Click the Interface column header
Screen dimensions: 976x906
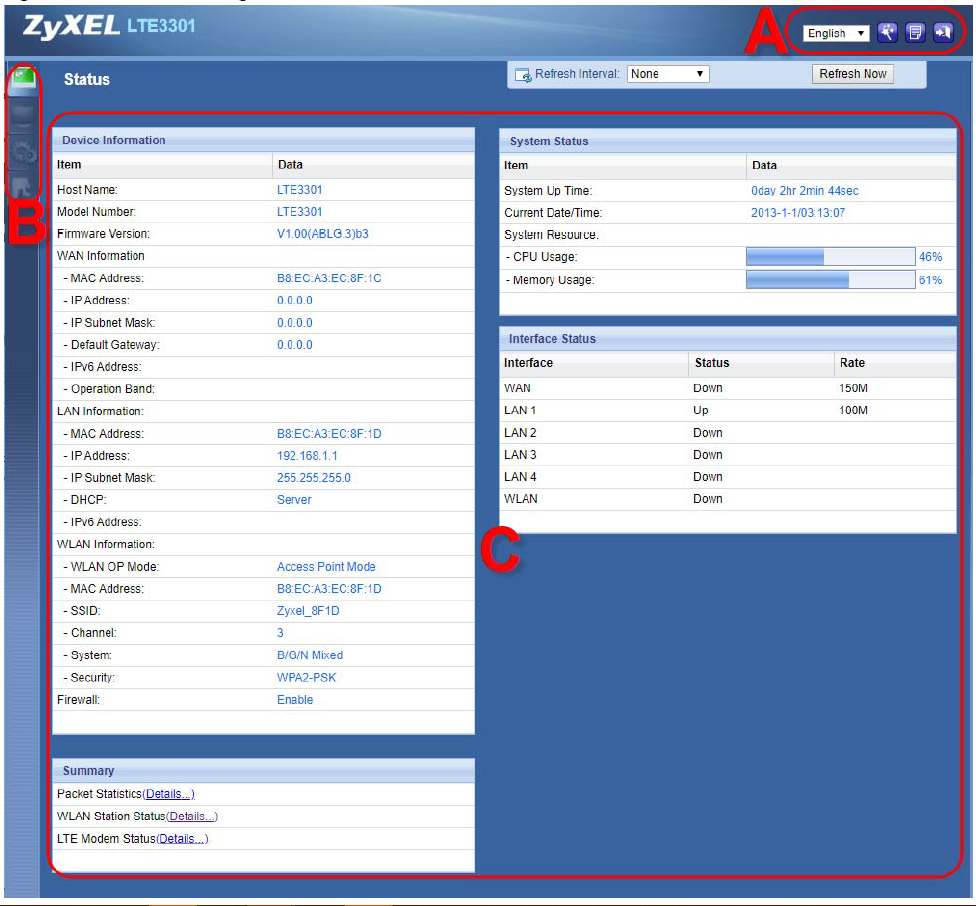pyautogui.click(x=528, y=363)
